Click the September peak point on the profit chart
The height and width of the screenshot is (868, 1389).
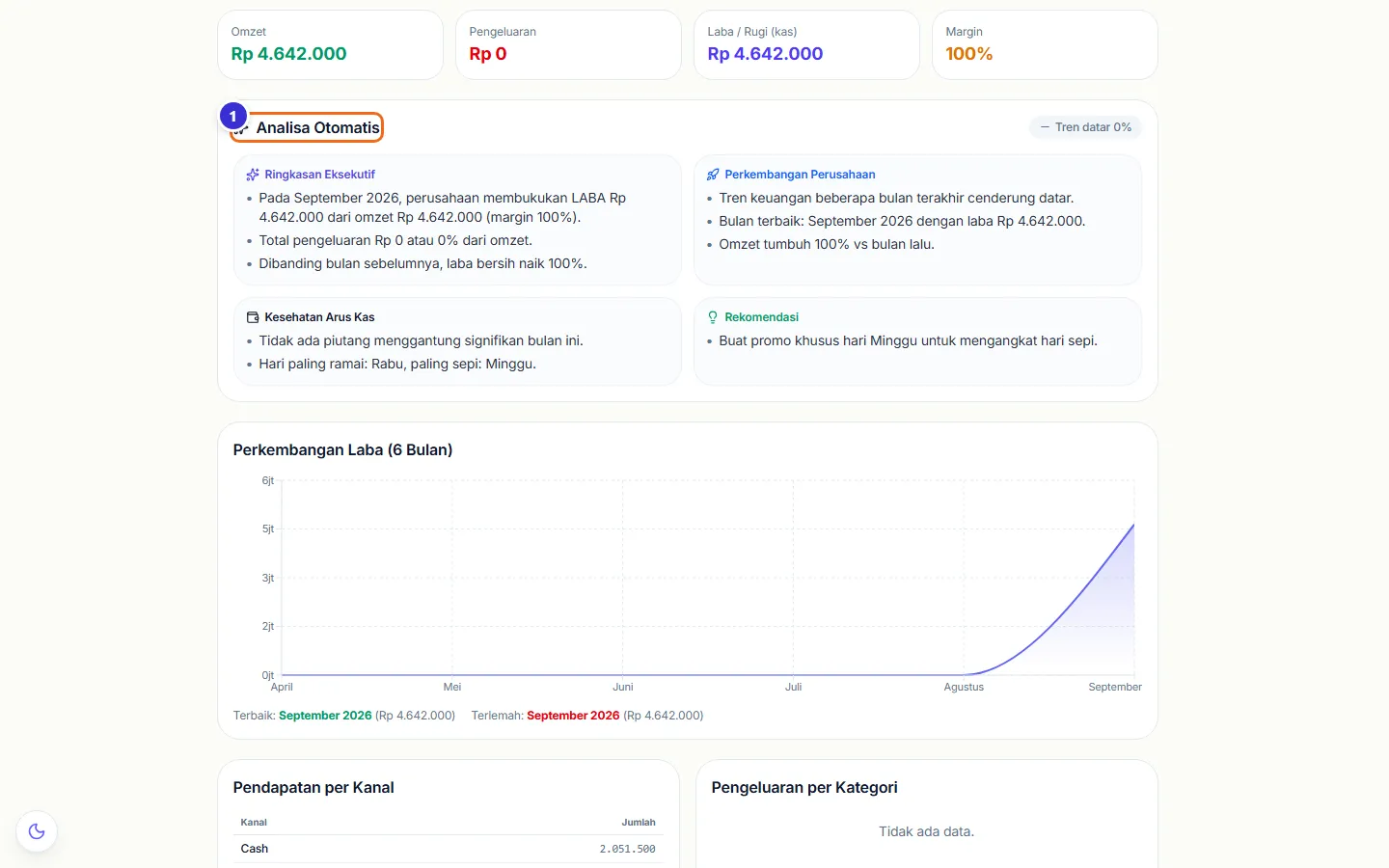pos(1133,525)
